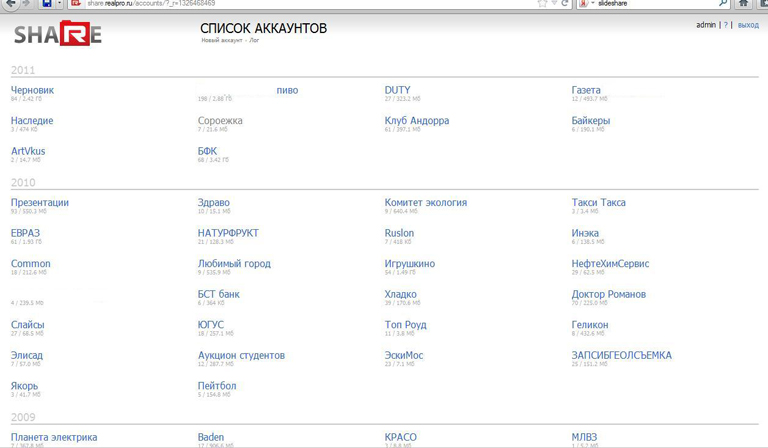Viewport: 768px width, 448px height.
Task: Open the Лог link under the title
Action: [x=254, y=40]
